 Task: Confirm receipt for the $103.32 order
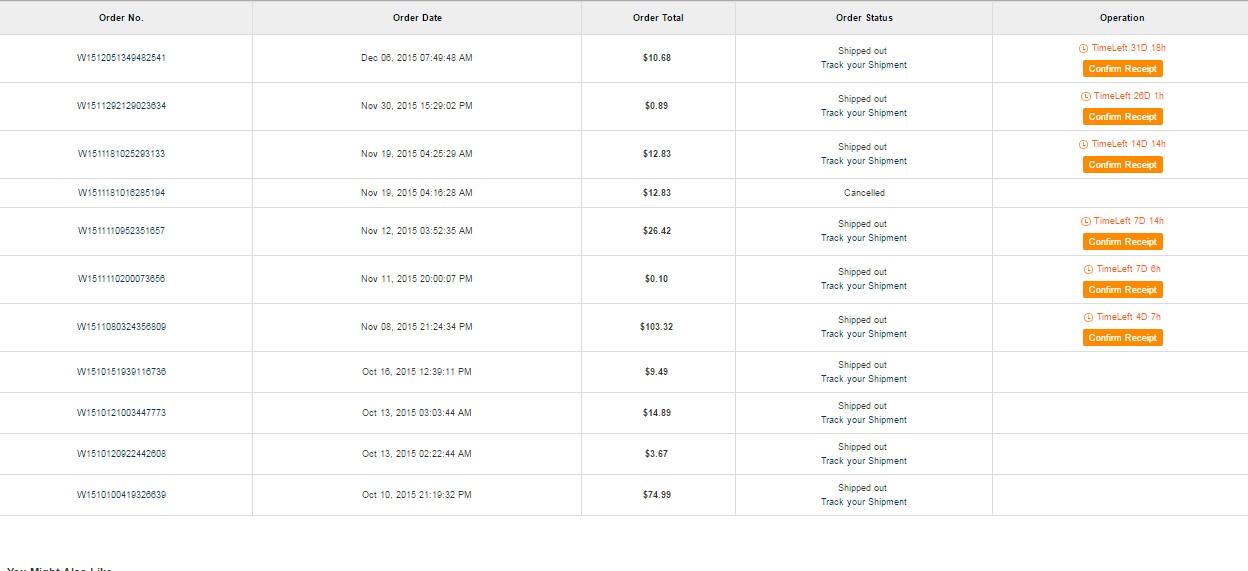pyautogui.click(x=1122, y=338)
